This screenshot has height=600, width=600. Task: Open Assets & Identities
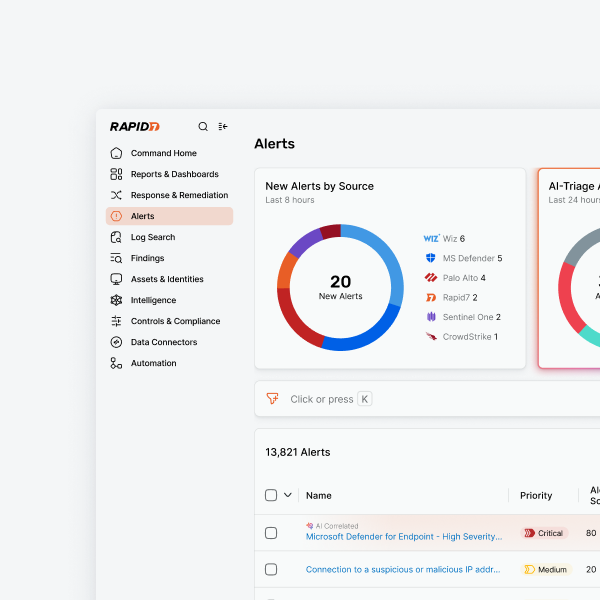click(x=170, y=279)
